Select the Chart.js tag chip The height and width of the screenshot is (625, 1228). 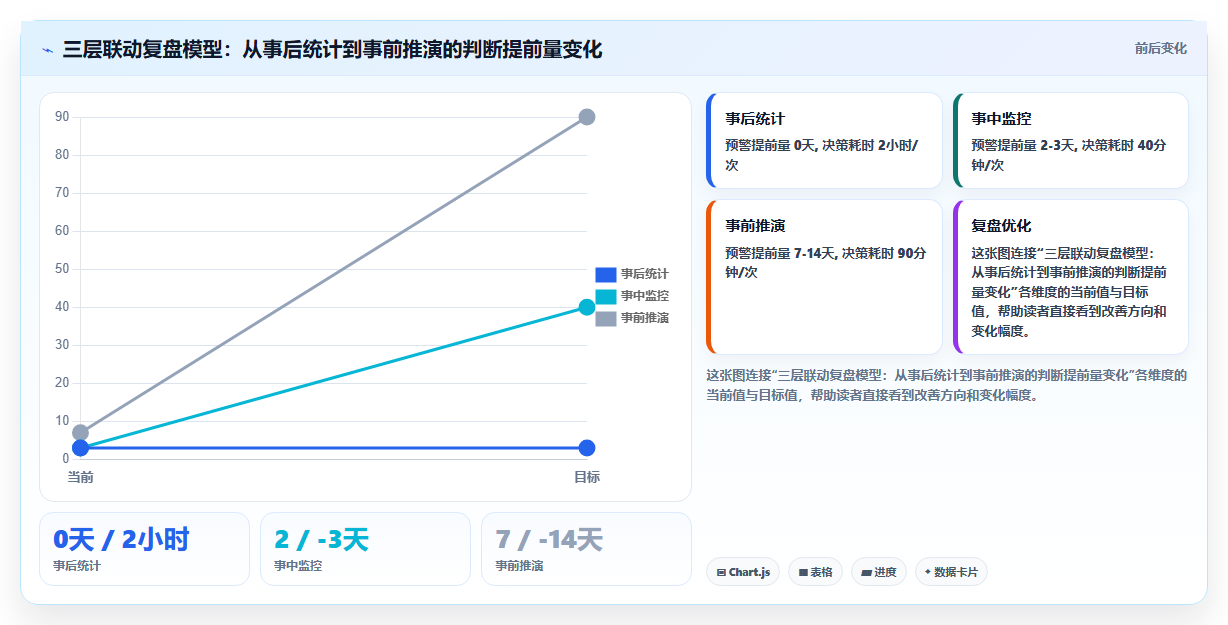[743, 572]
